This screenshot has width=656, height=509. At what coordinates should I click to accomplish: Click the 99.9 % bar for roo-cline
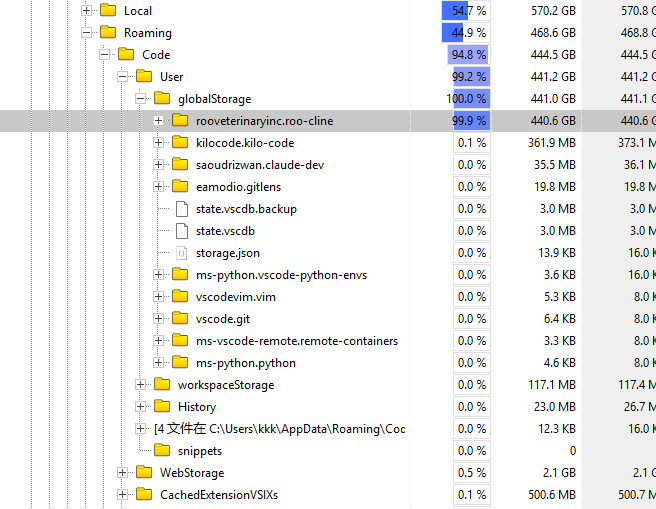tap(472, 120)
